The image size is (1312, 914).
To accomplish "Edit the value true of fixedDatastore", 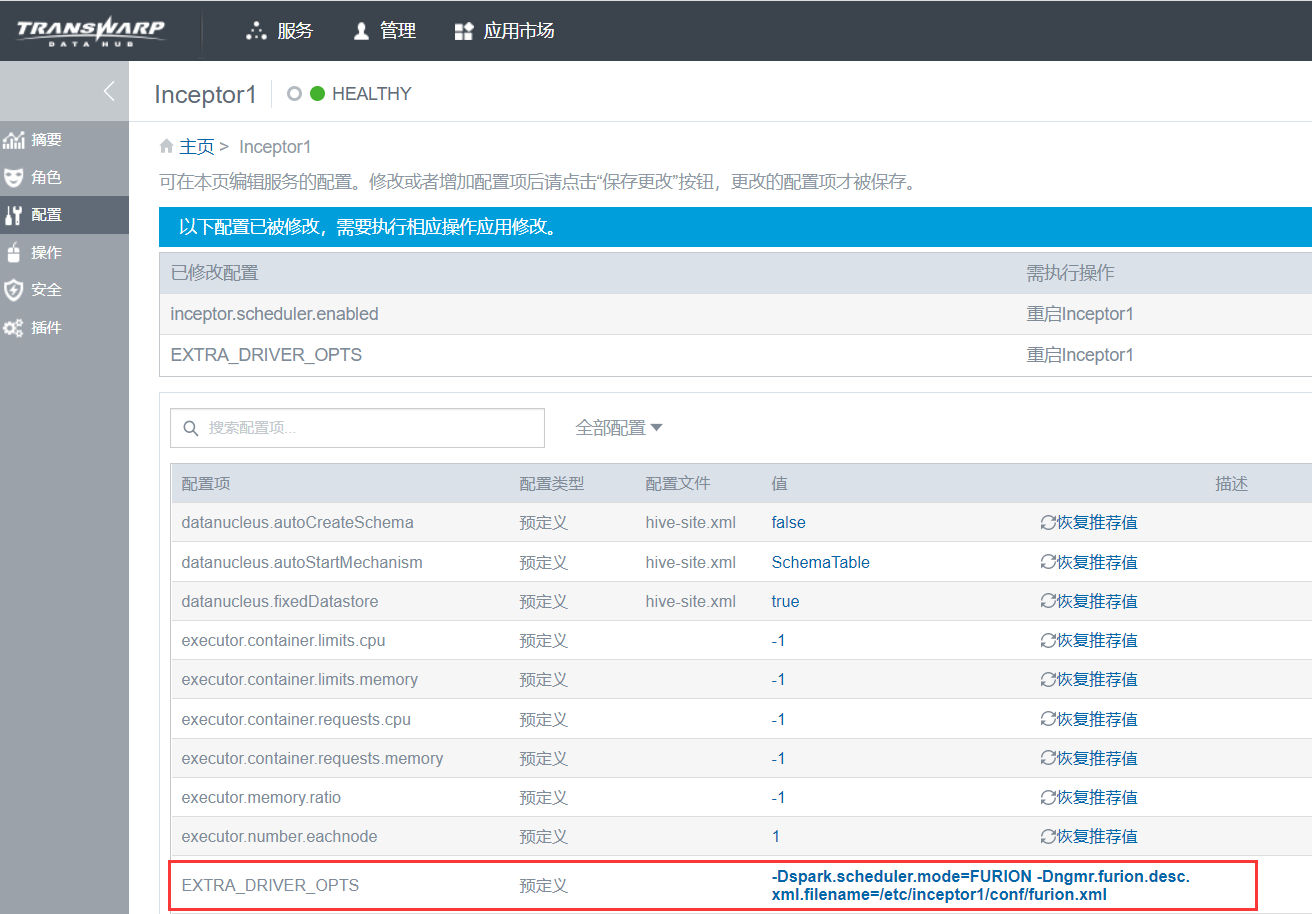I will pyautogui.click(x=785, y=601).
